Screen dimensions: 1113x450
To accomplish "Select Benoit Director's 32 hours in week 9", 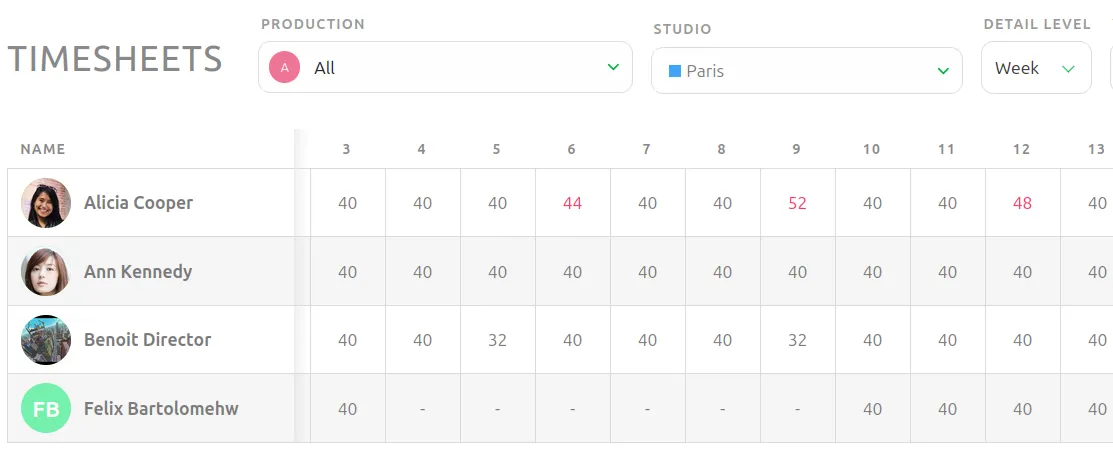I will (x=797, y=340).
